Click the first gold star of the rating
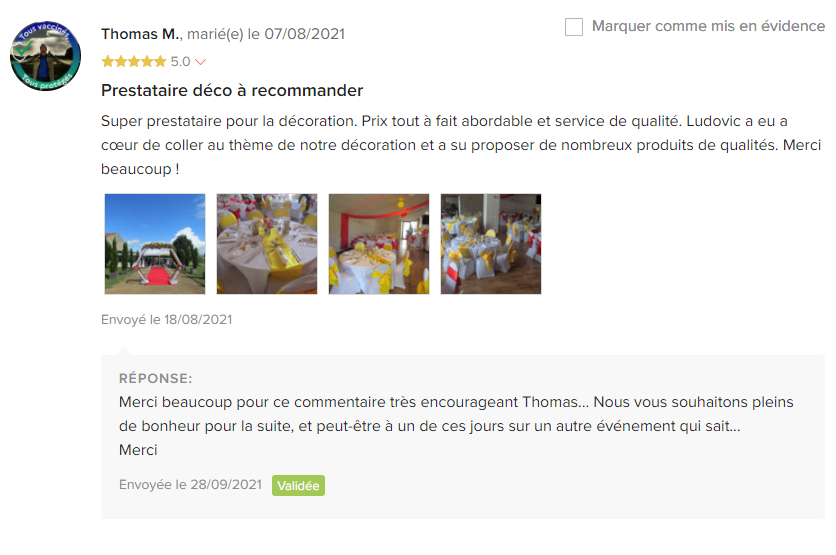The width and height of the screenshot is (836, 555). [108, 61]
